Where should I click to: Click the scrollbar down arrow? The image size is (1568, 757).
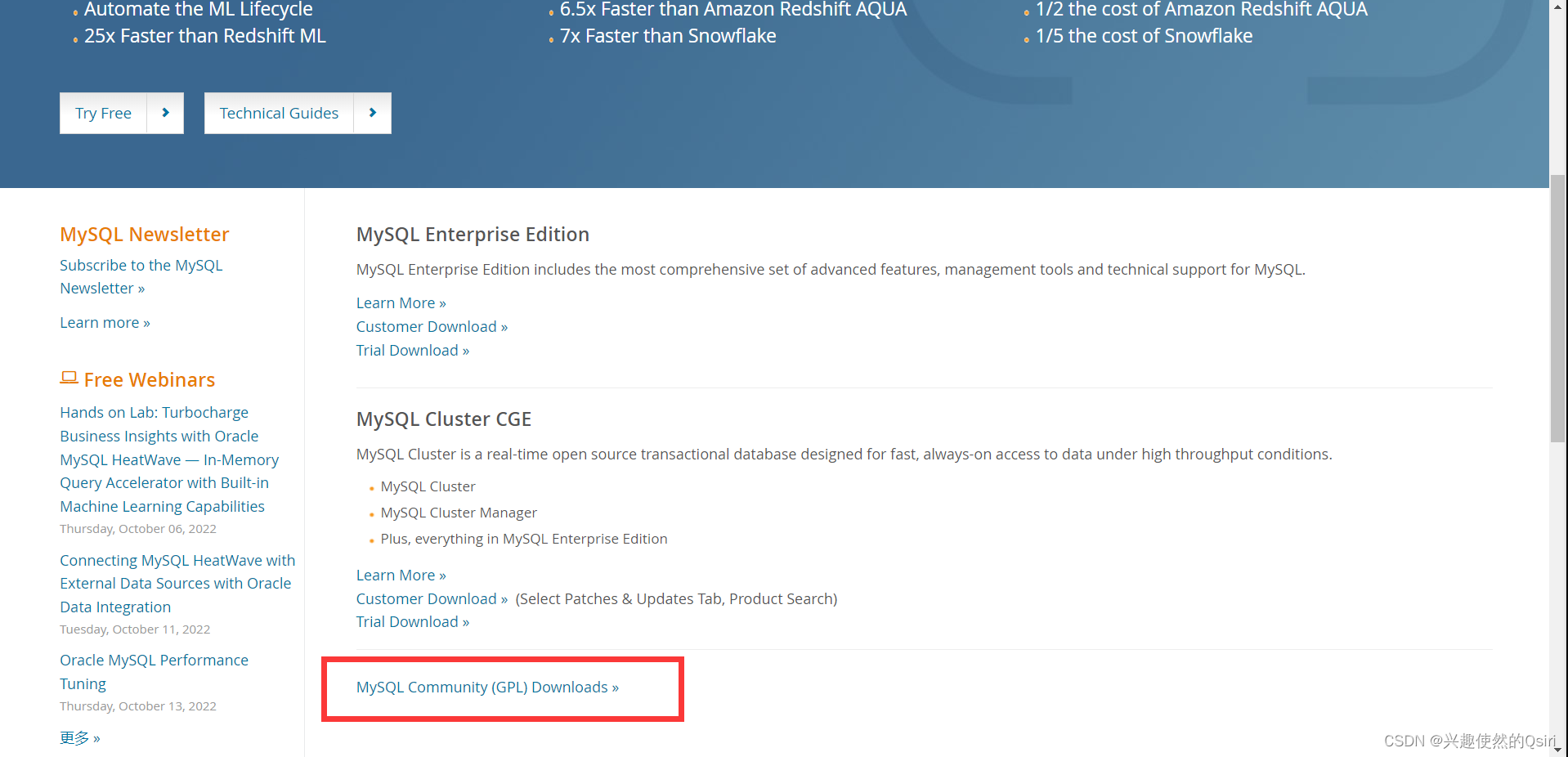[1558, 749]
